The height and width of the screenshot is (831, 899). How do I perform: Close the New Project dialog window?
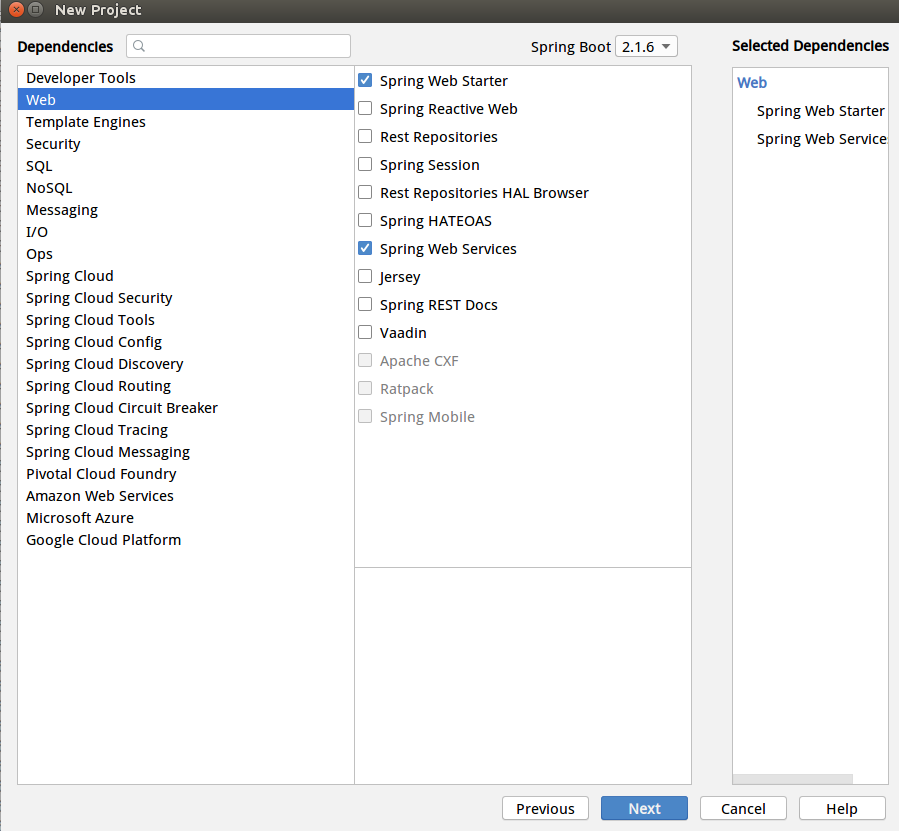click(x=17, y=9)
